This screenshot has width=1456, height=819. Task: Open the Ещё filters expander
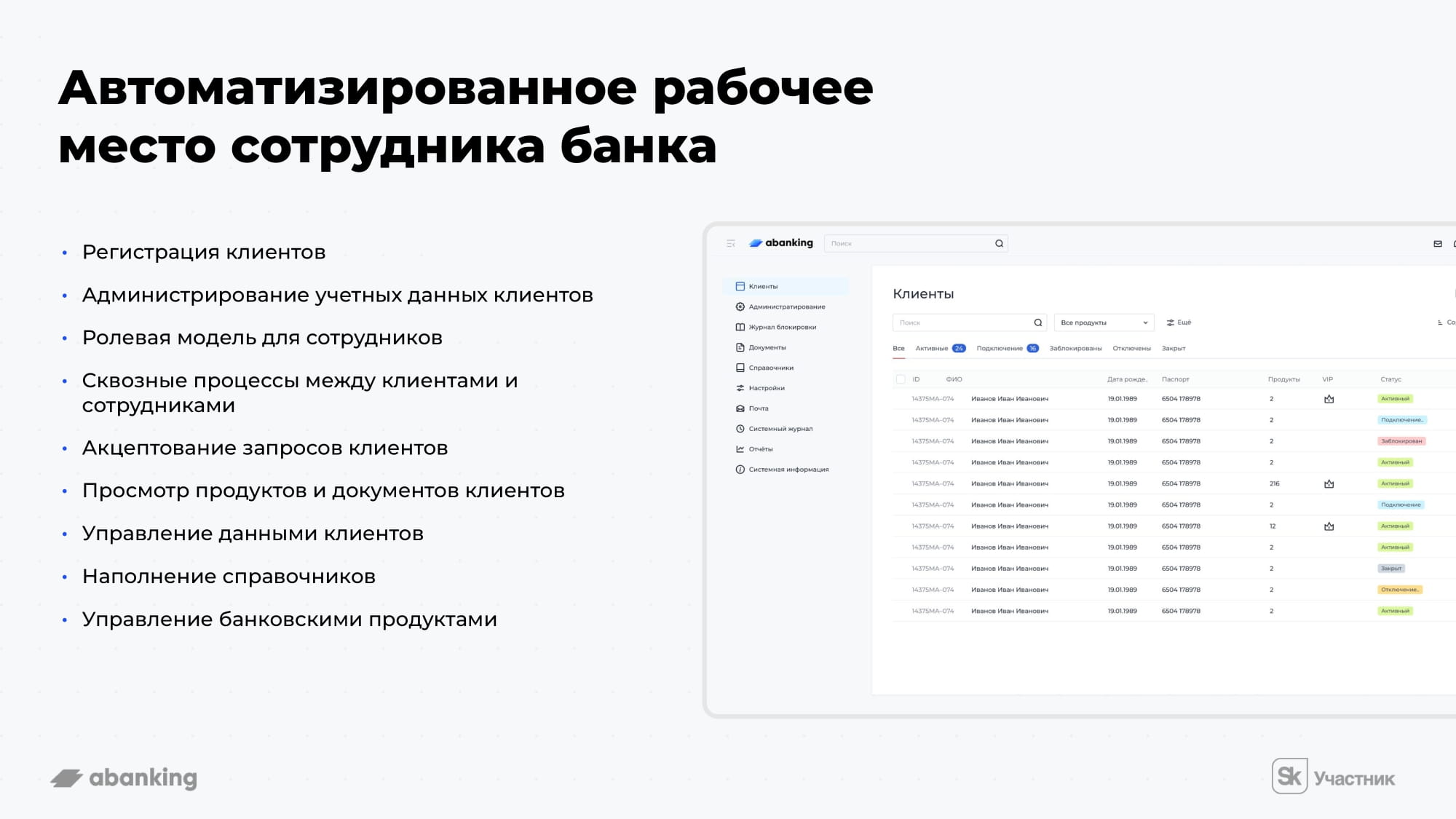[x=1179, y=323]
